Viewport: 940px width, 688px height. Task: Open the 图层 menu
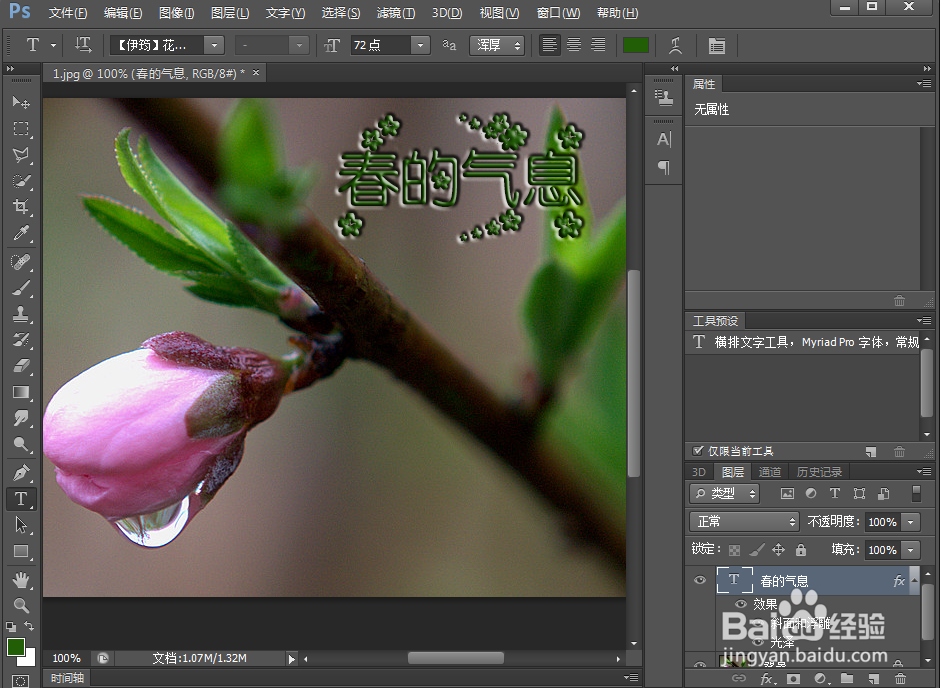[x=230, y=13]
